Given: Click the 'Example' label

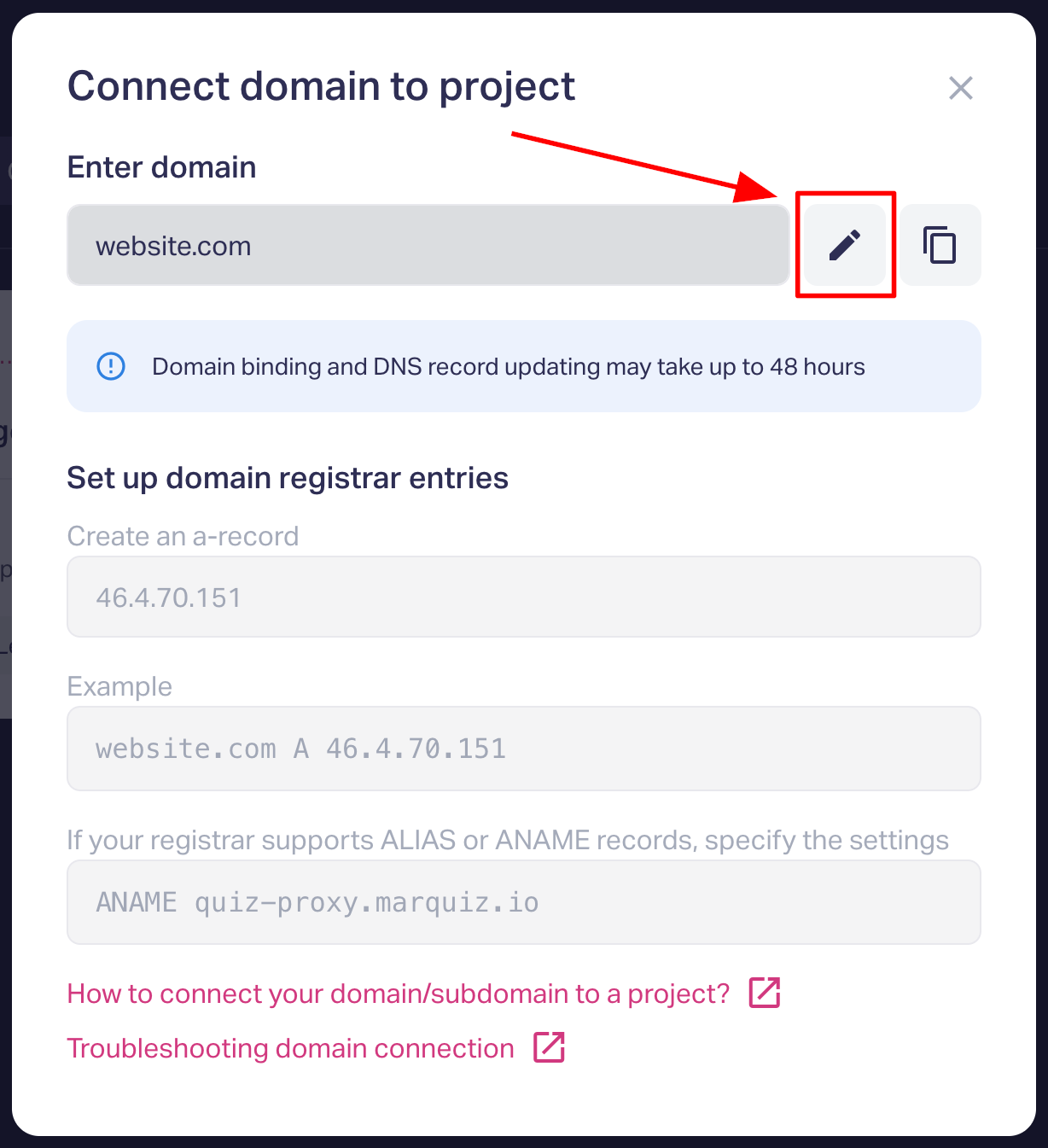Looking at the screenshot, I should pos(119,686).
